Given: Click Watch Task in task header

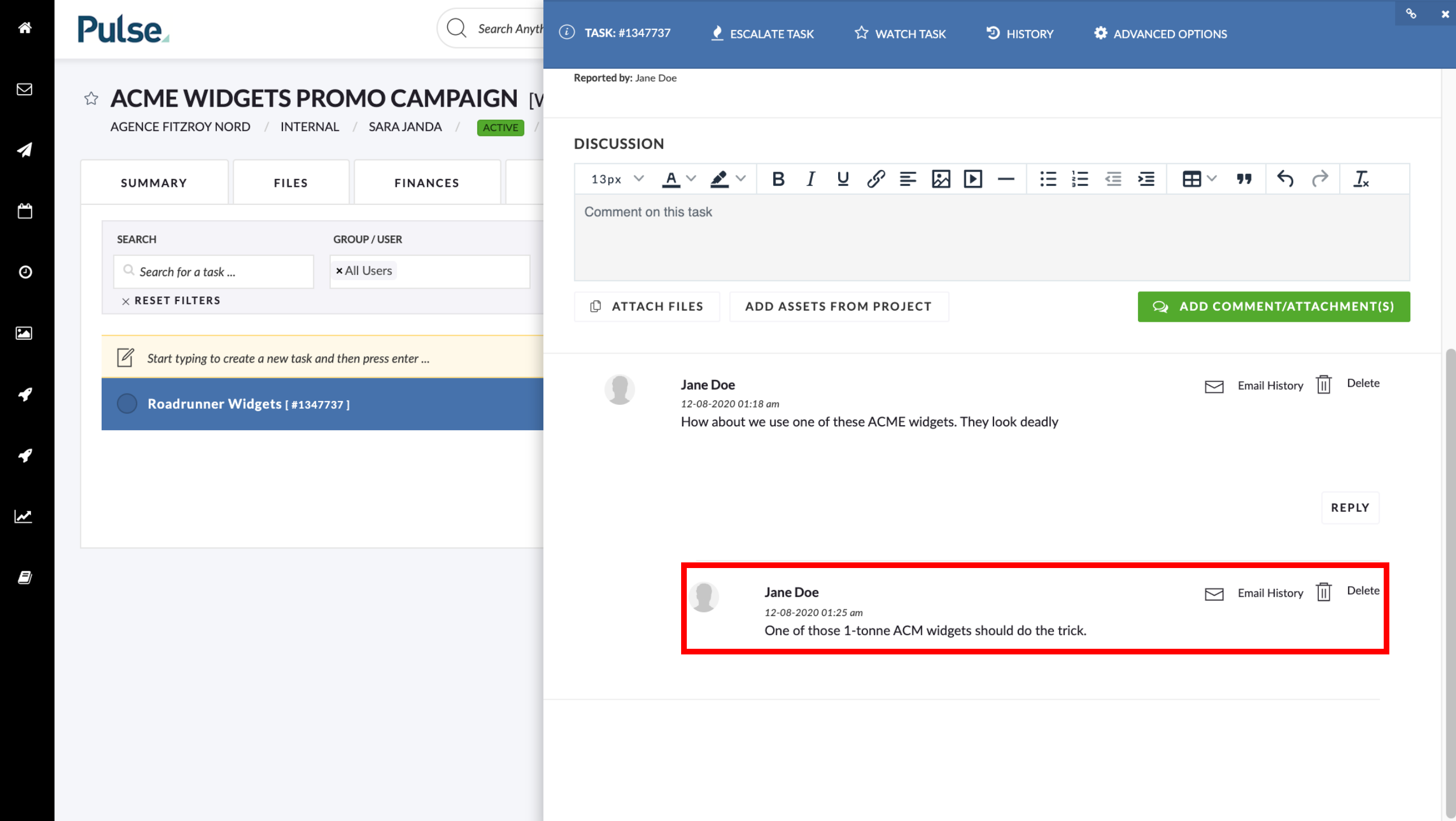Looking at the screenshot, I should click(900, 33).
